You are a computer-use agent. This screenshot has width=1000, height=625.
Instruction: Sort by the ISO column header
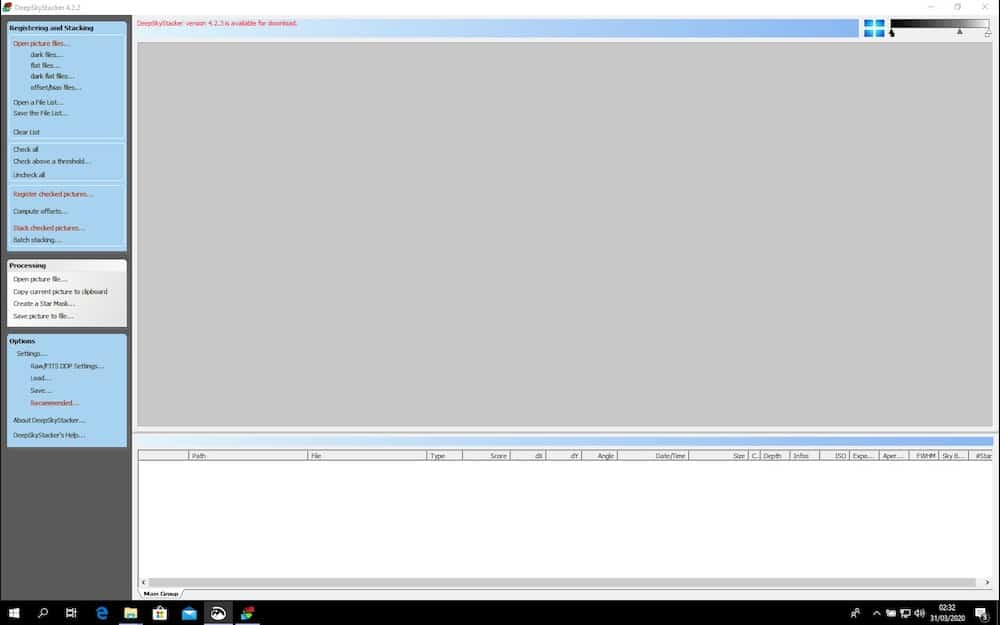[x=834, y=455]
